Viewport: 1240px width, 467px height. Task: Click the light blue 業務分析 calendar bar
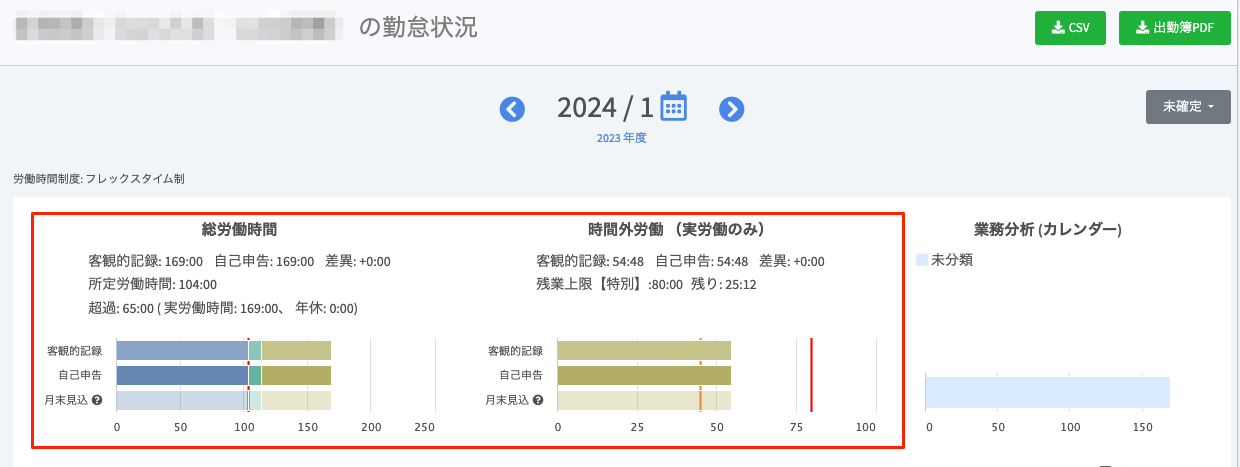point(1046,392)
